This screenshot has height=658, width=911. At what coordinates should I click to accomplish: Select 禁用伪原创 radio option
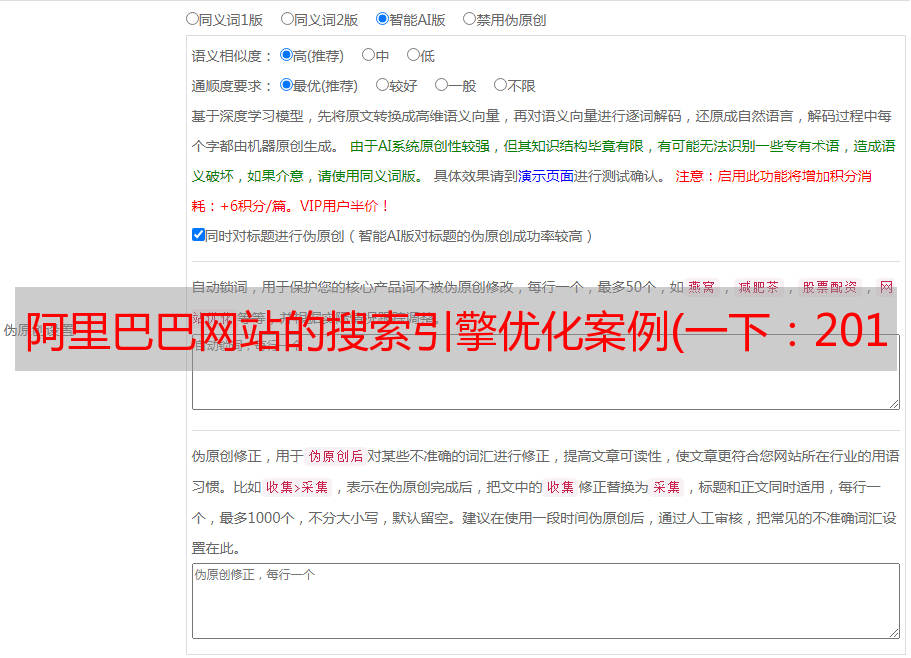(x=469, y=19)
